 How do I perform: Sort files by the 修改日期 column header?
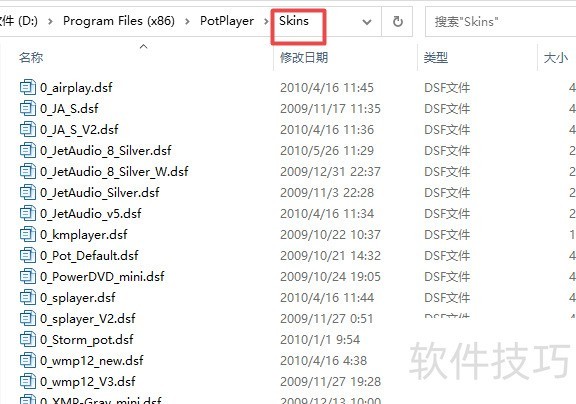click(x=304, y=57)
